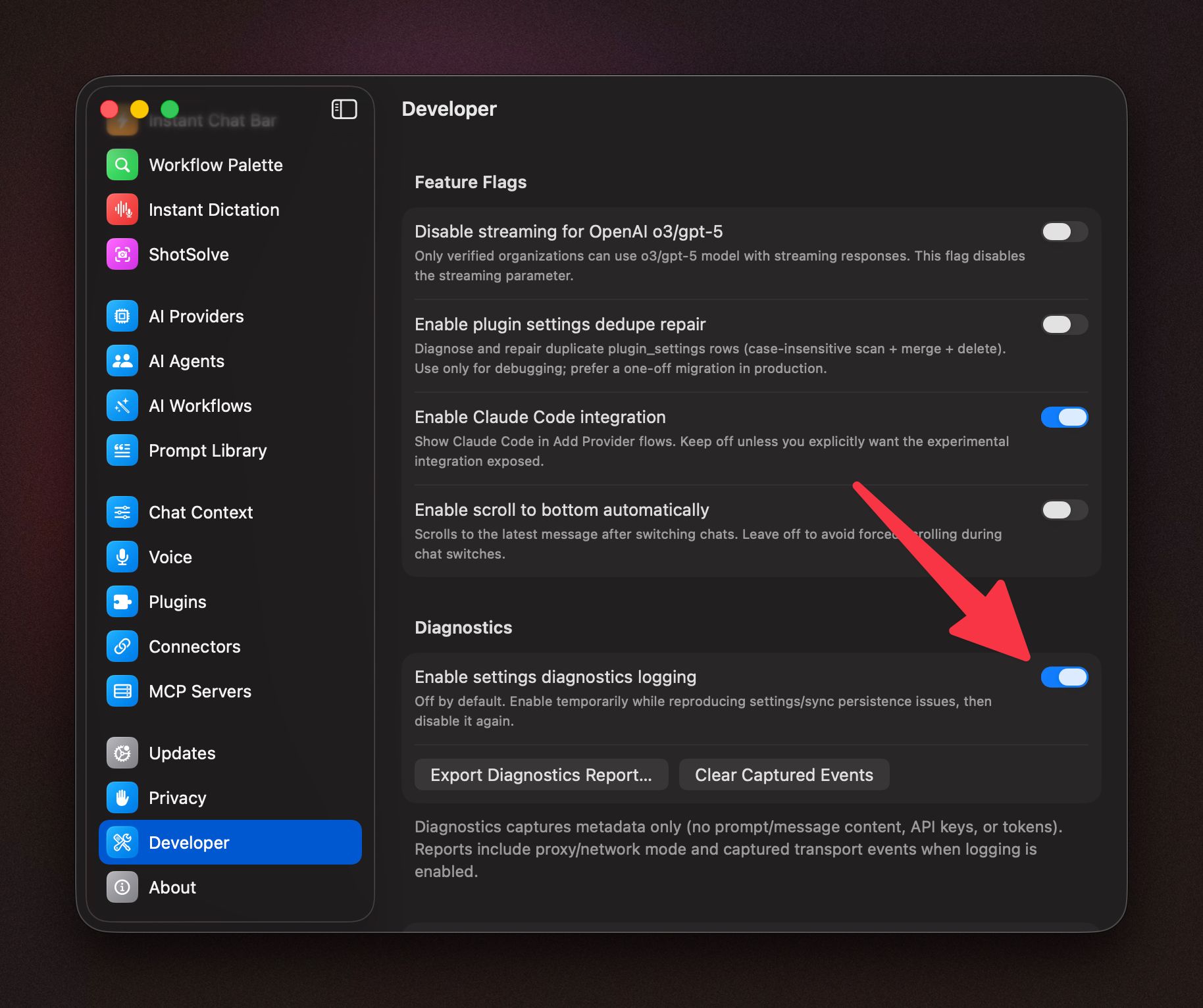Toggle the sidebar visibility button
Screen dimensions: 1203x1008
point(344,109)
